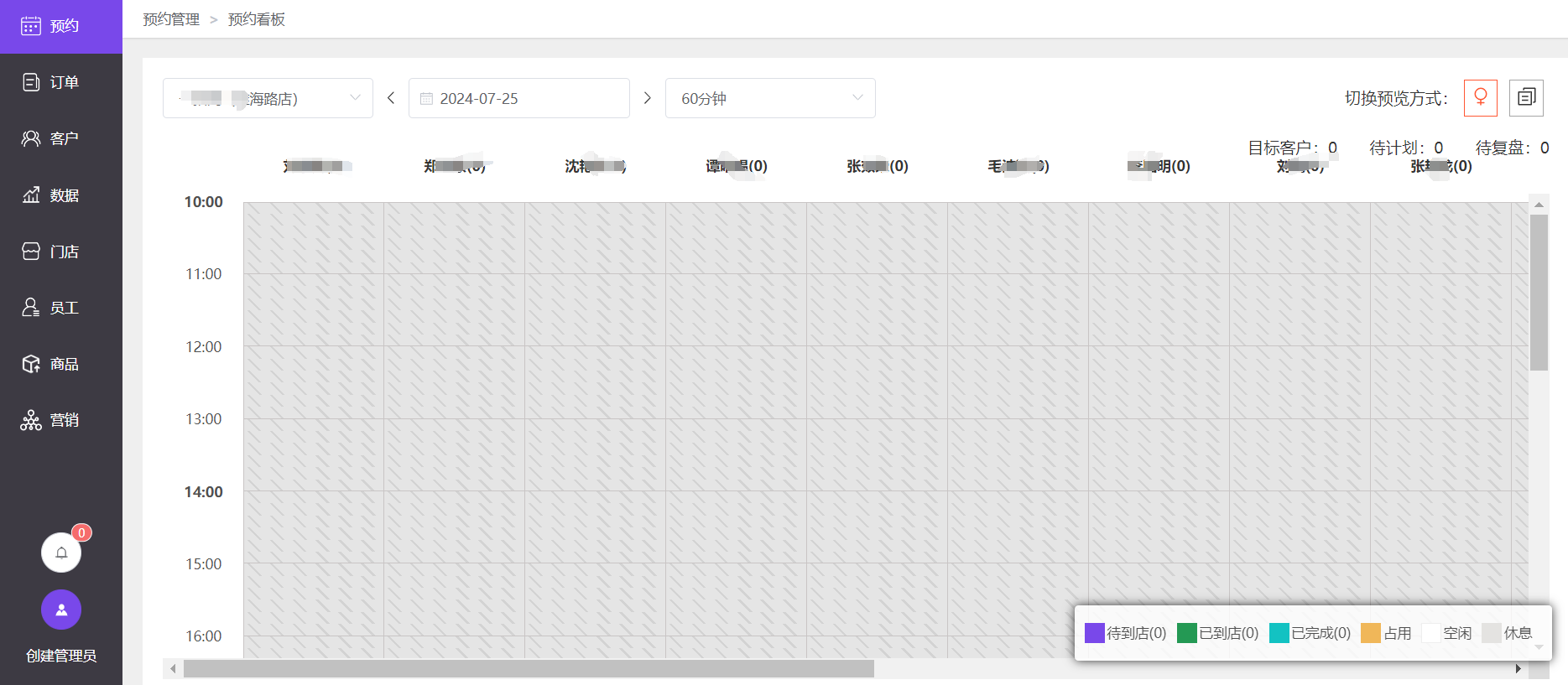Open the 员工 staff section icon

[x=31, y=308]
